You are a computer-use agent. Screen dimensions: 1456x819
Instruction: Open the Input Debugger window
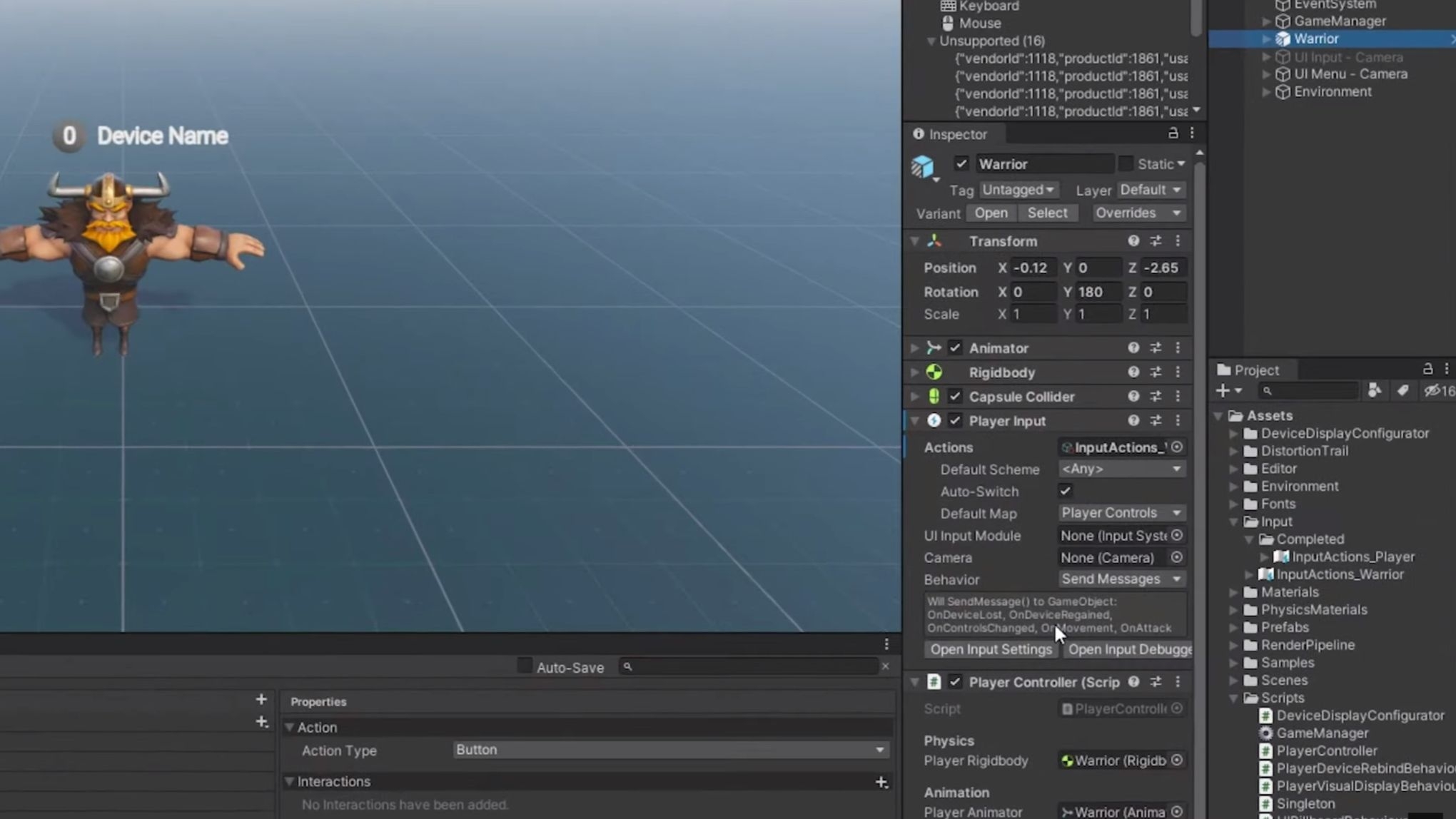[1128, 649]
